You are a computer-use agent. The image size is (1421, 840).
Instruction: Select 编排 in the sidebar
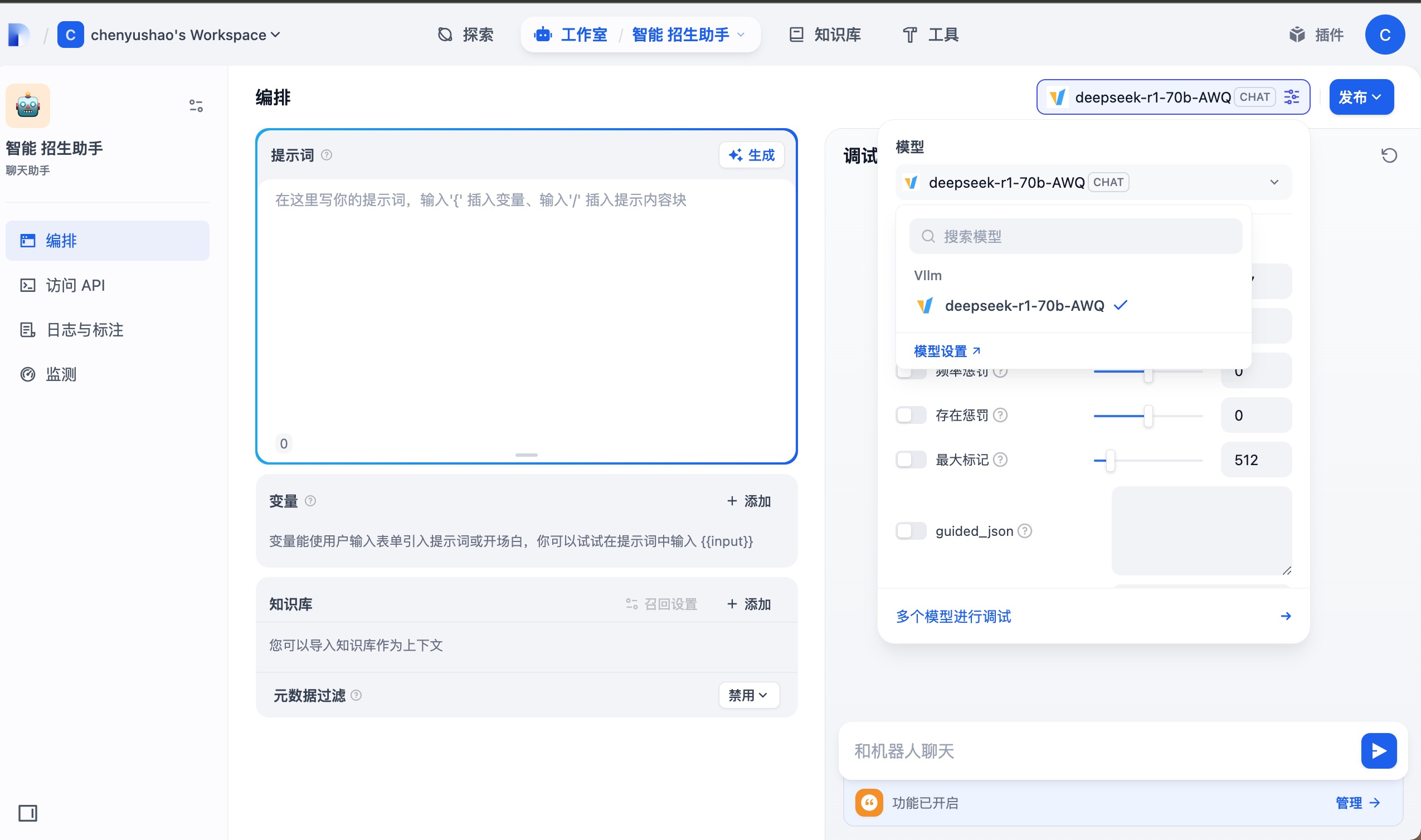(108, 241)
